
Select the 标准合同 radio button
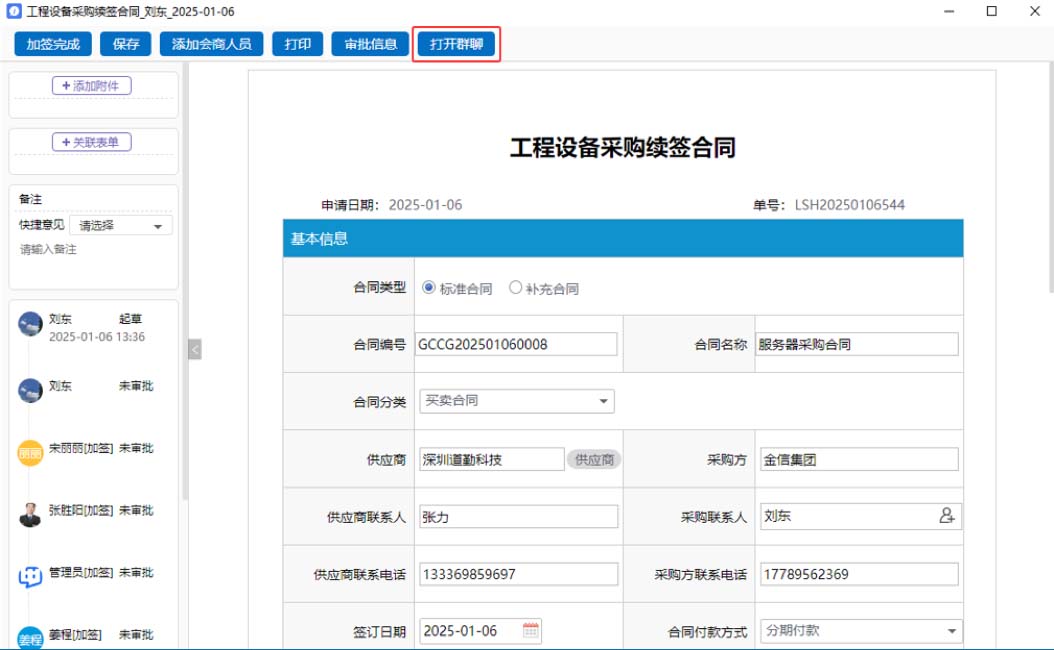430,288
